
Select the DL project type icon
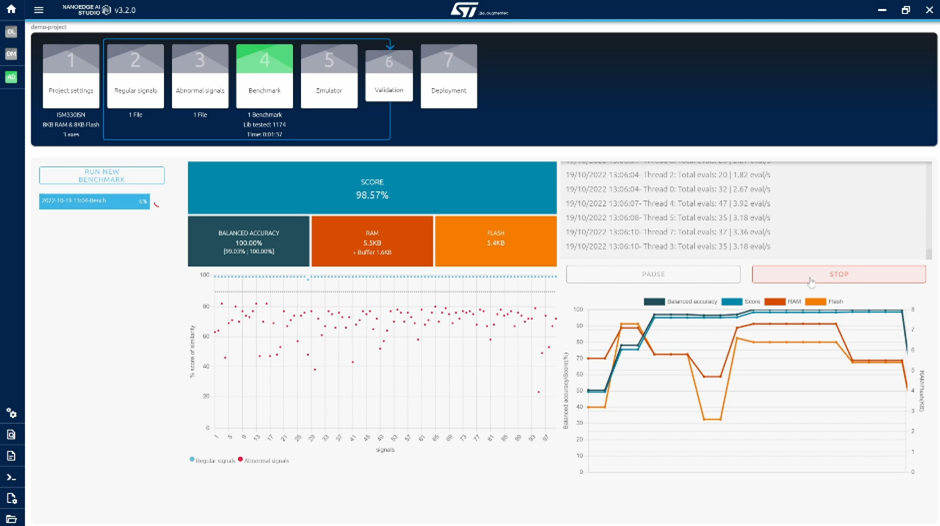(11, 32)
